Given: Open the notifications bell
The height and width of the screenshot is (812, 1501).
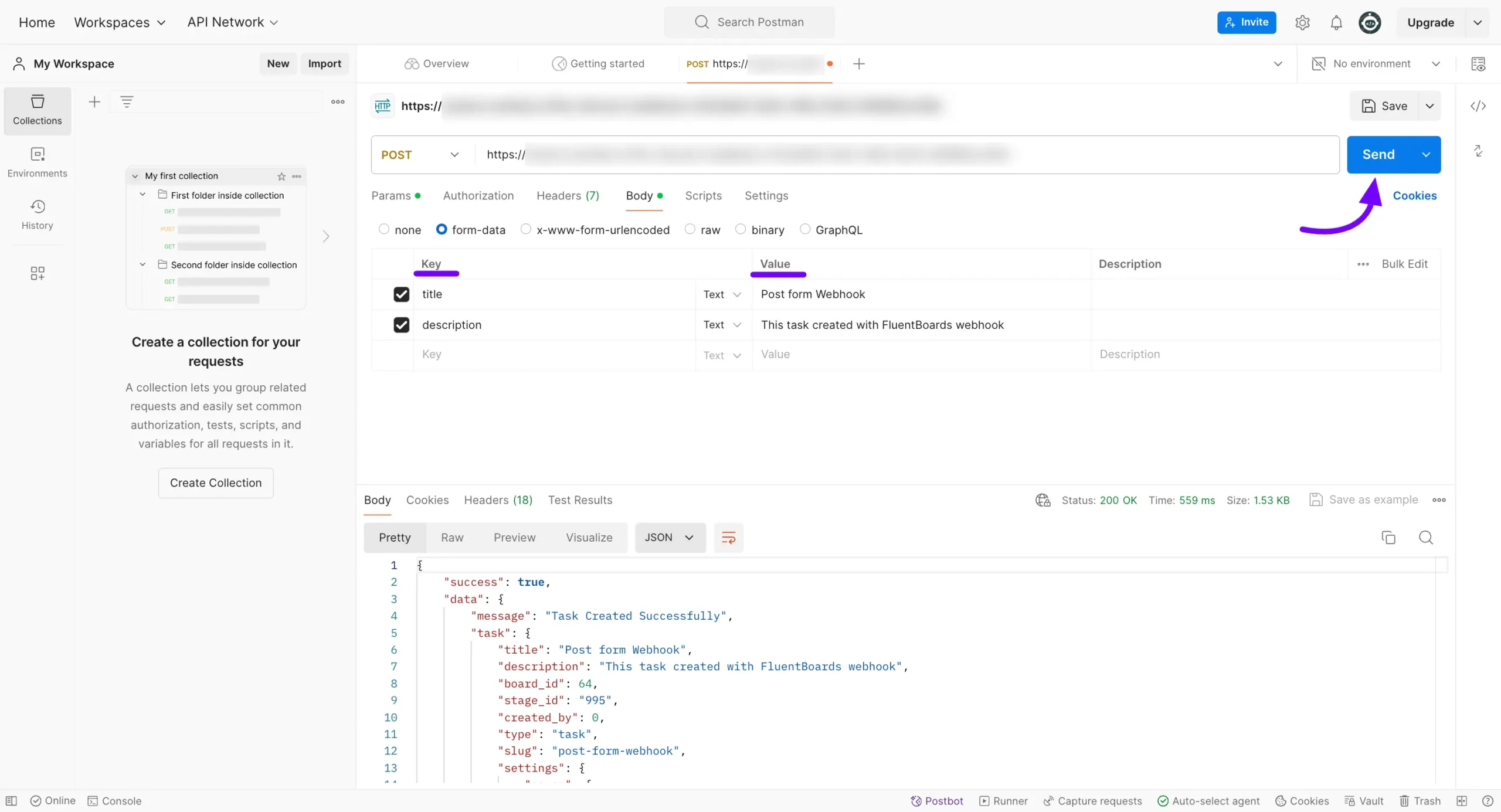Looking at the screenshot, I should pyautogui.click(x=1336, y=22).
